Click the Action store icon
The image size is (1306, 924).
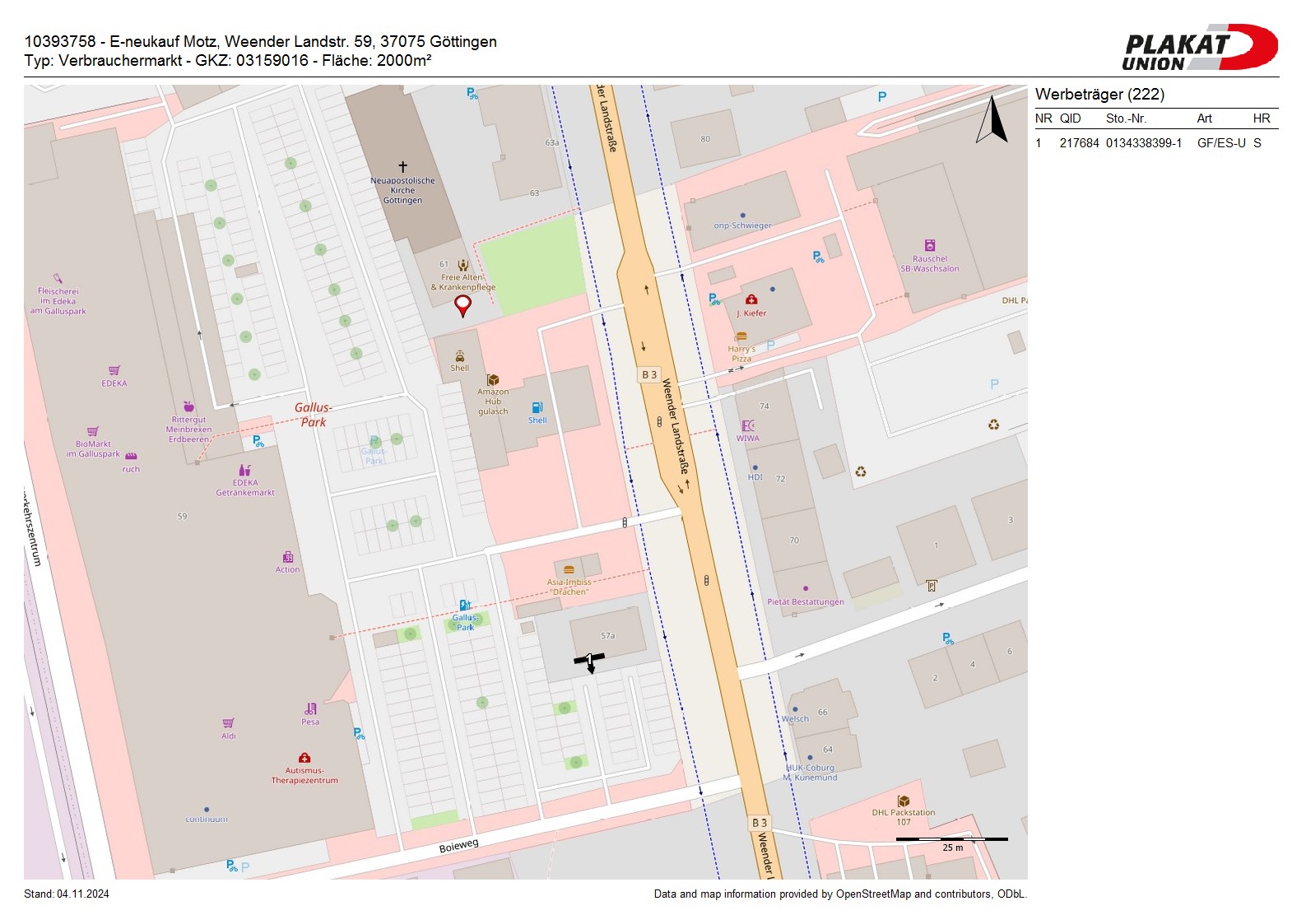click(287, 557)
